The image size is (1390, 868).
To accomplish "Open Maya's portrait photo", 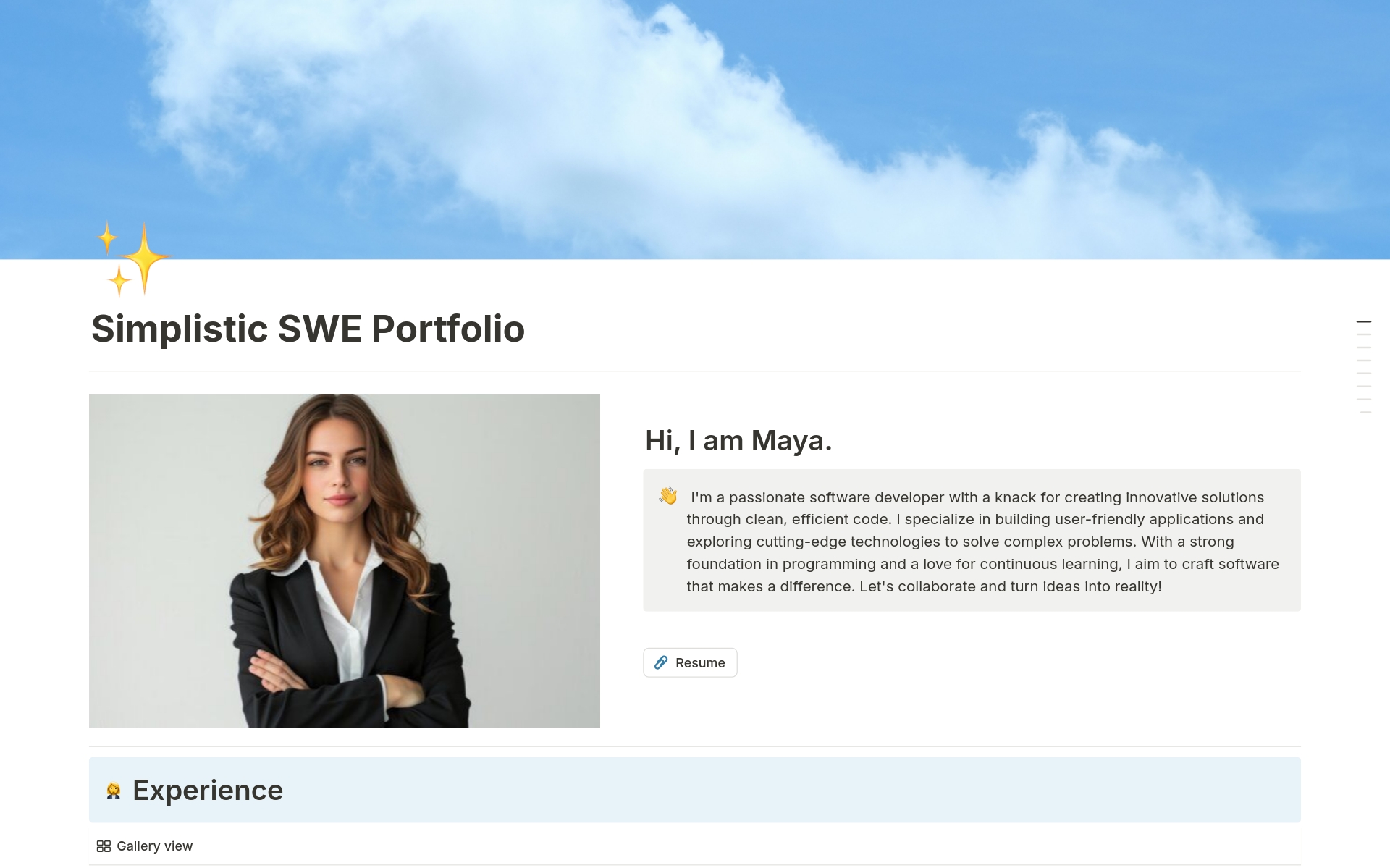I will click(345, 560).
